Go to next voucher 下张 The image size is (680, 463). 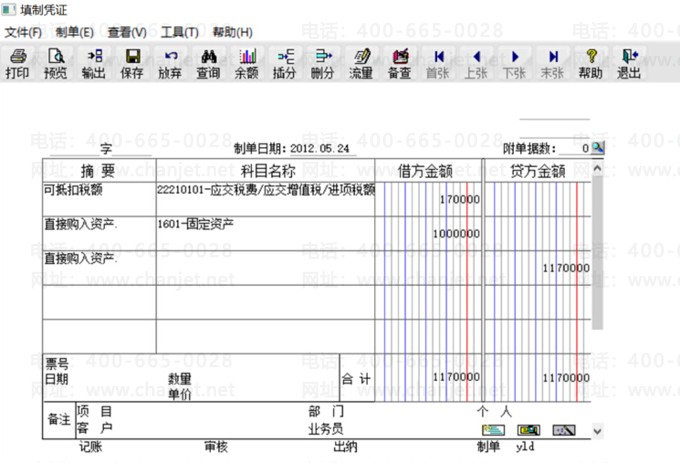coord(514,64)
